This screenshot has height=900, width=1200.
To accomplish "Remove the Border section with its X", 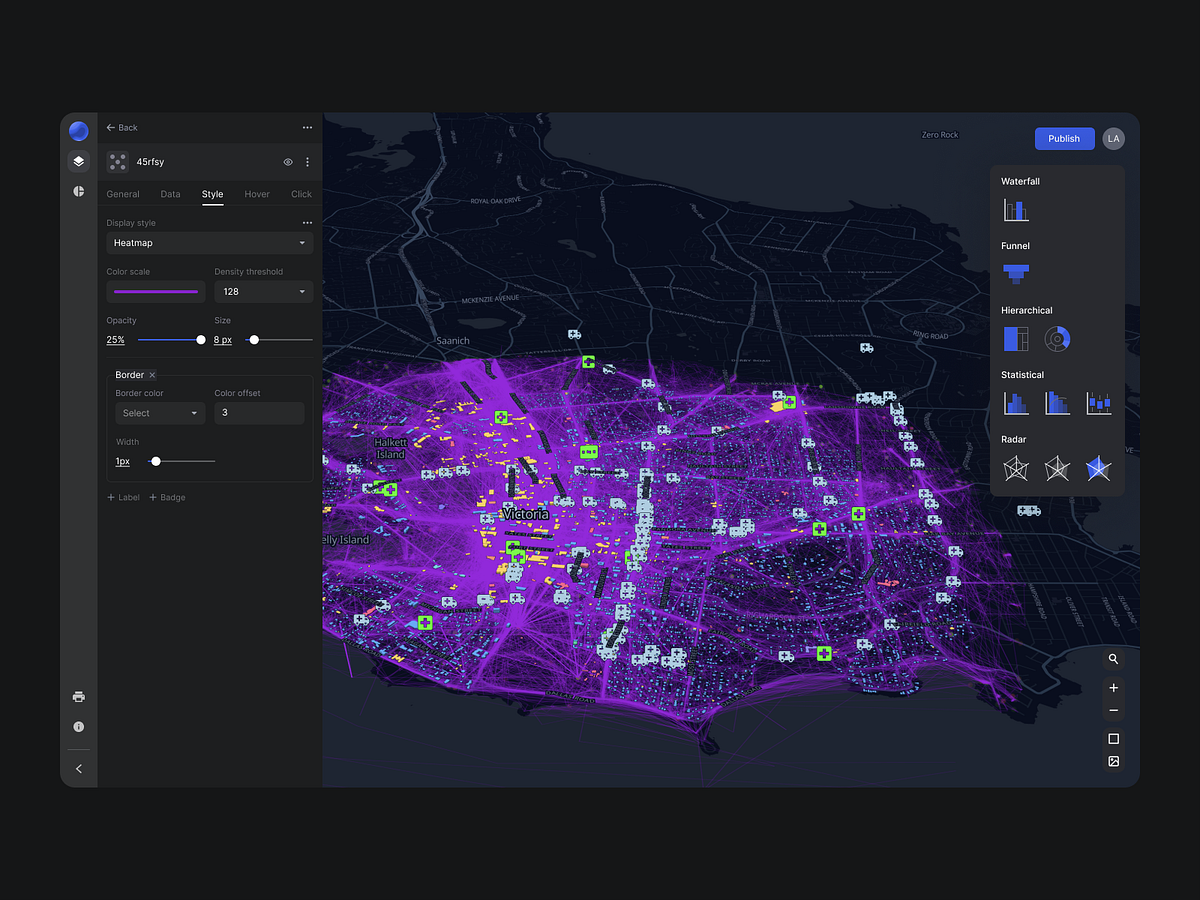I will (x=155, y=374).
